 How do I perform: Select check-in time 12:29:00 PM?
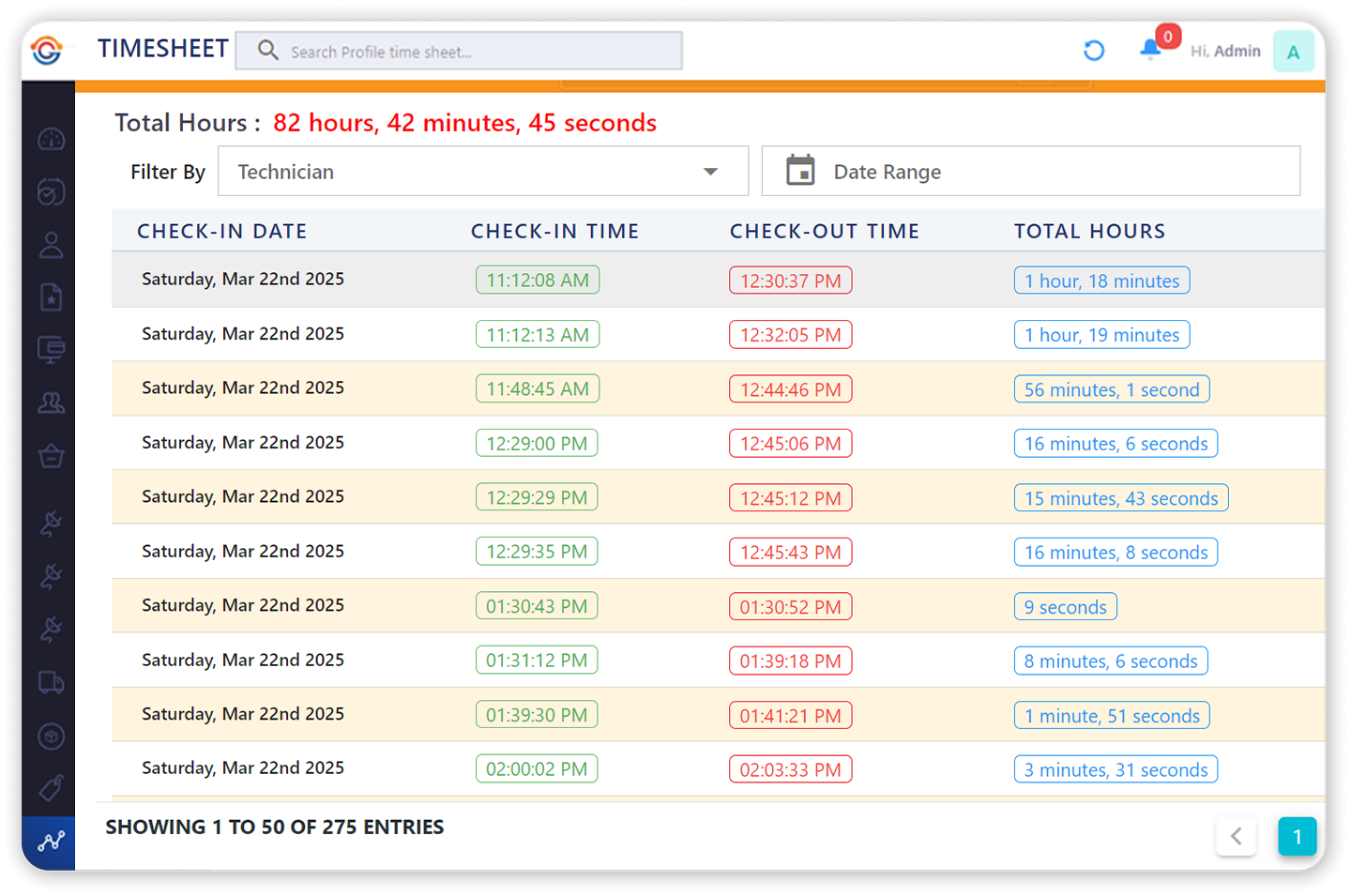pos(537,443)
